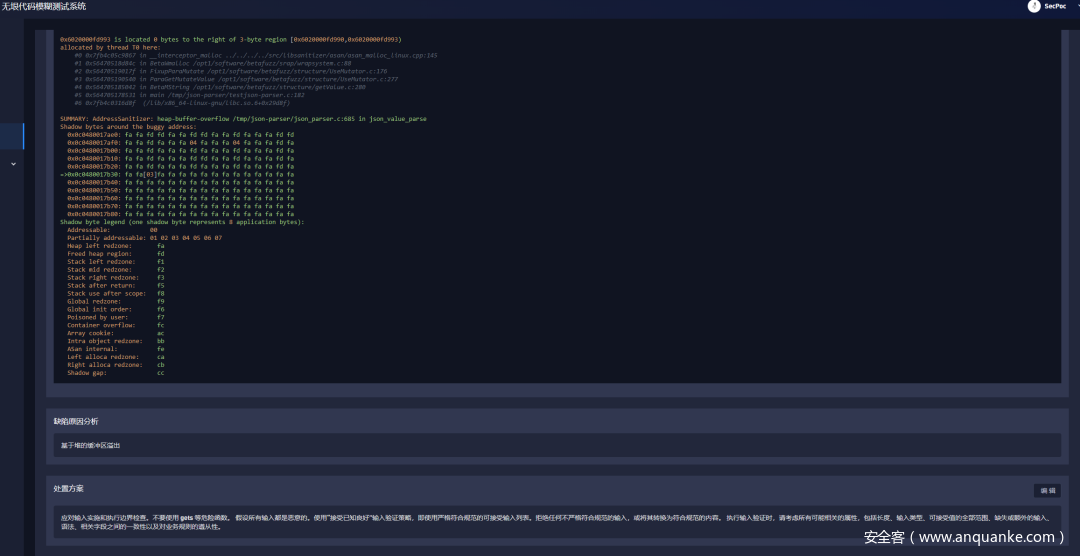Click the highlighted [03] shadow byte
The width and height of the screenshot is (1080, 556).
click(151, 174)
